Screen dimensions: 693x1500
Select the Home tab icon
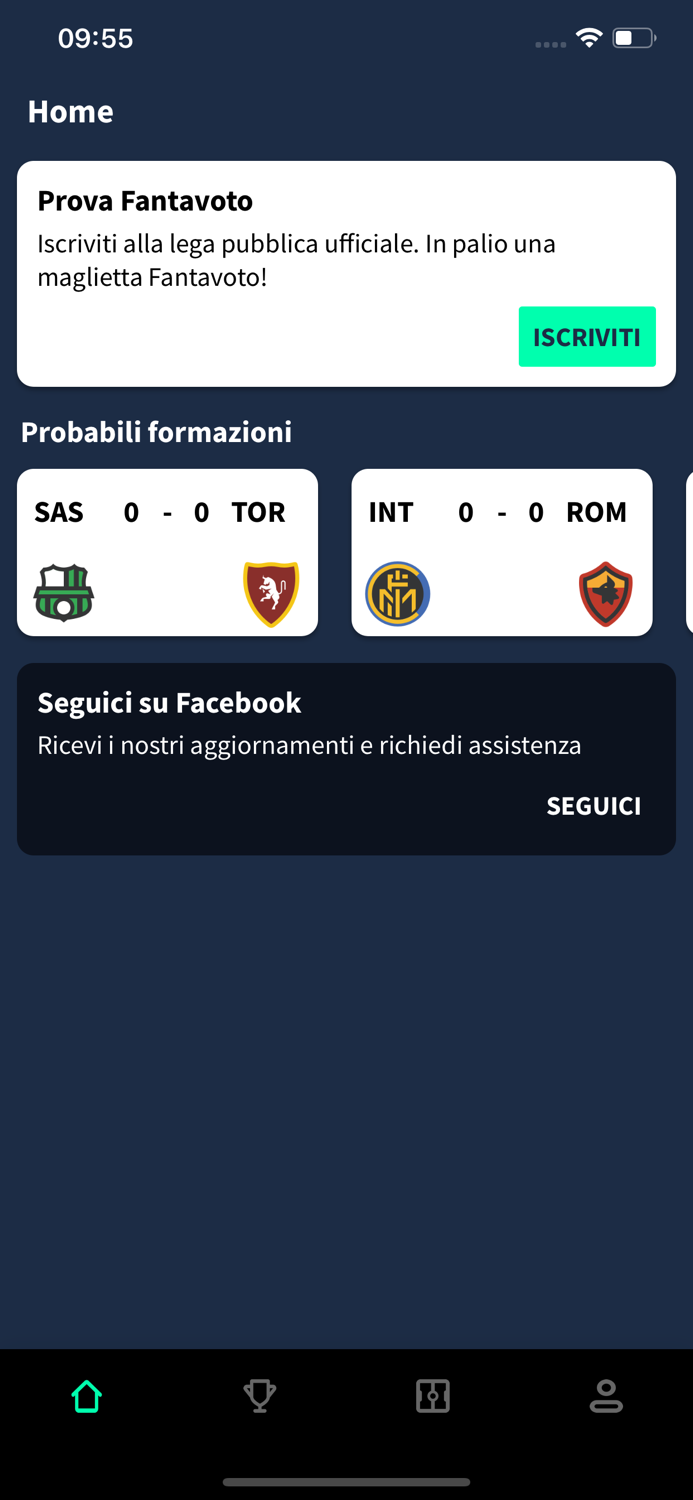pos(86,1396)
